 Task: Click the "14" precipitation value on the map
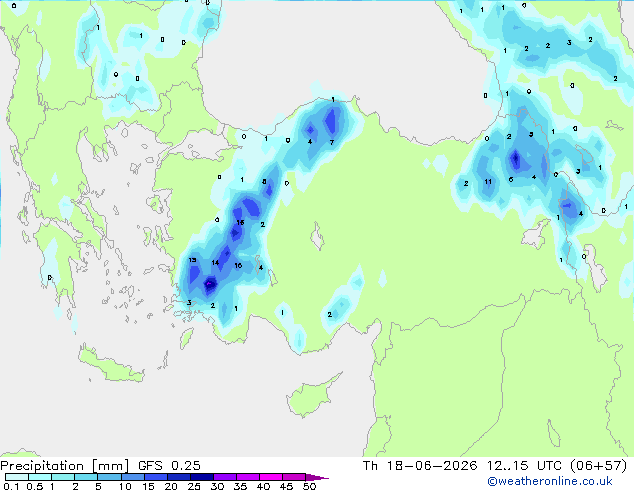tap(215, 263)
